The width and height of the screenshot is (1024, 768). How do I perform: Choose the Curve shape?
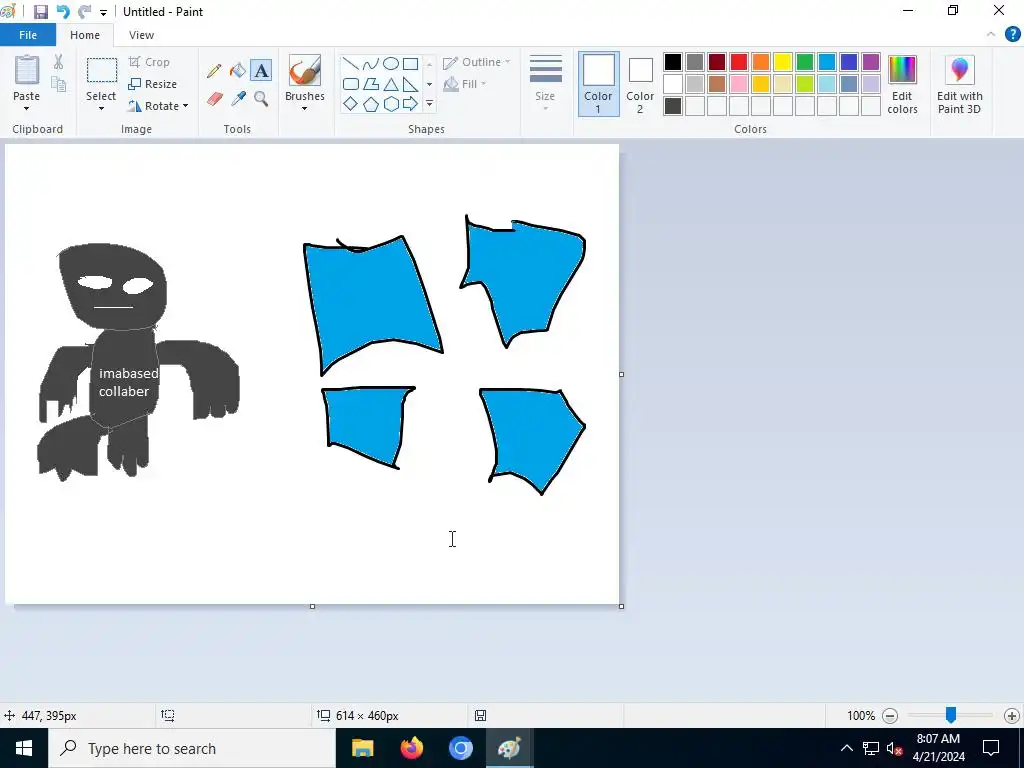(x=370, y=63)
